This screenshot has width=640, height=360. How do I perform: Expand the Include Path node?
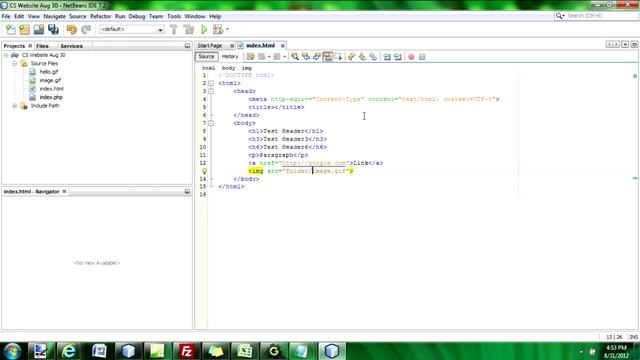15,106
